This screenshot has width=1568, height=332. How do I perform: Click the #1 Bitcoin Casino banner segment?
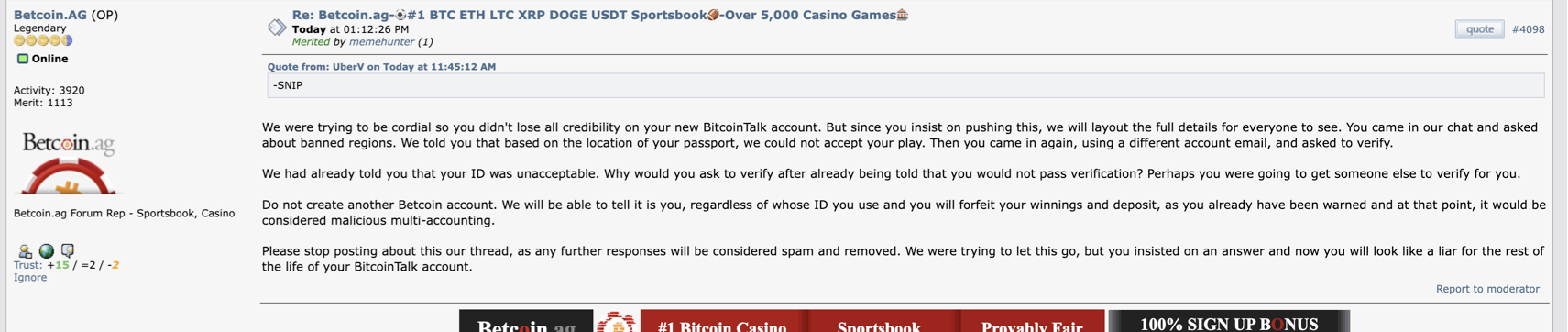pos(722,322)
